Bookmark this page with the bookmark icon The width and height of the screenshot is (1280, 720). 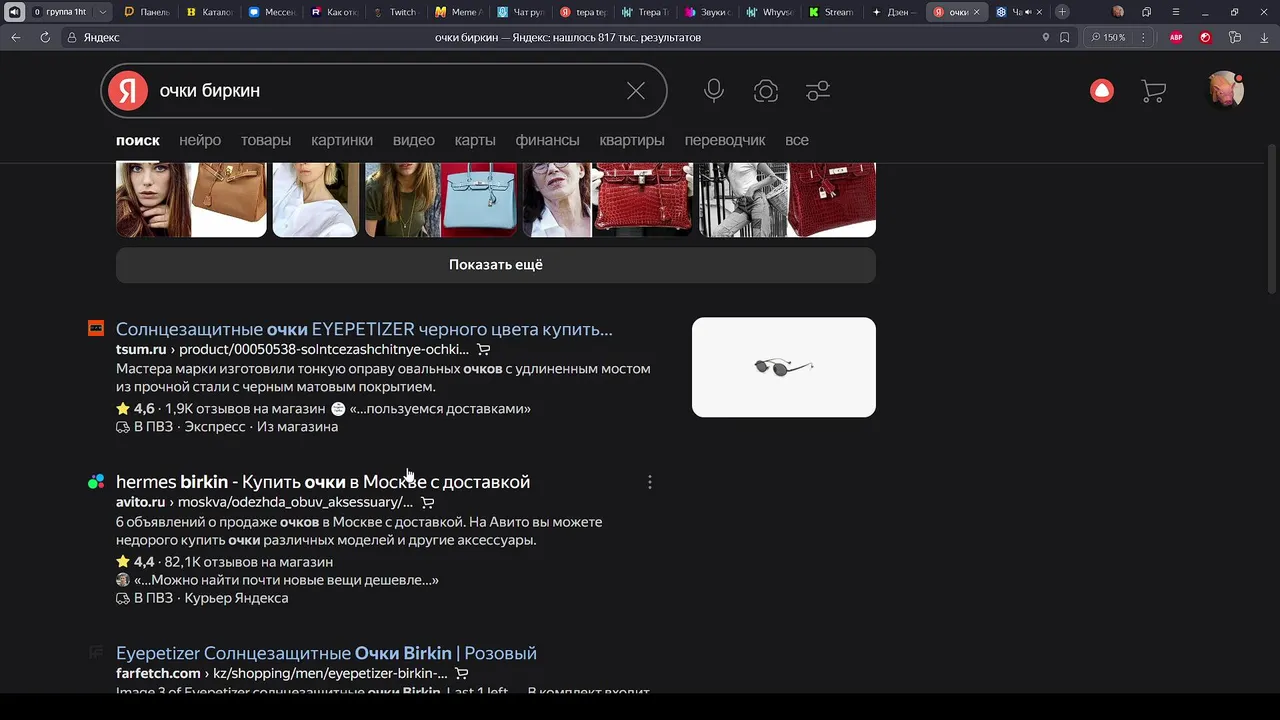[1065, 37]
